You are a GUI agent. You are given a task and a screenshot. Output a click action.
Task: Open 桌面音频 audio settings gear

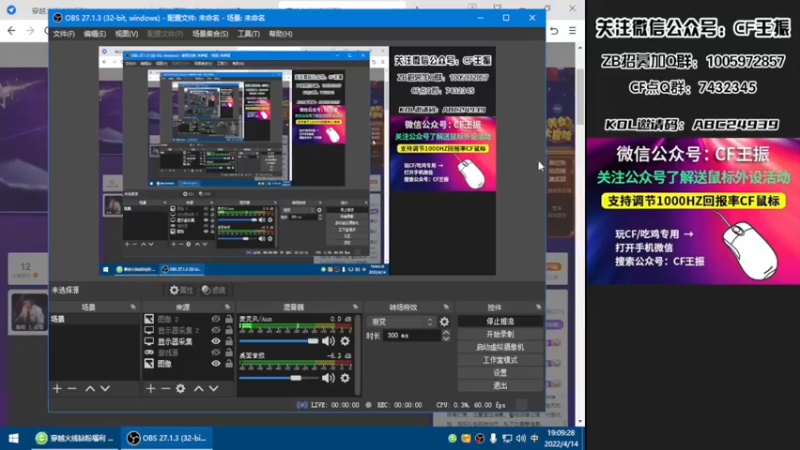click(345, 378)
